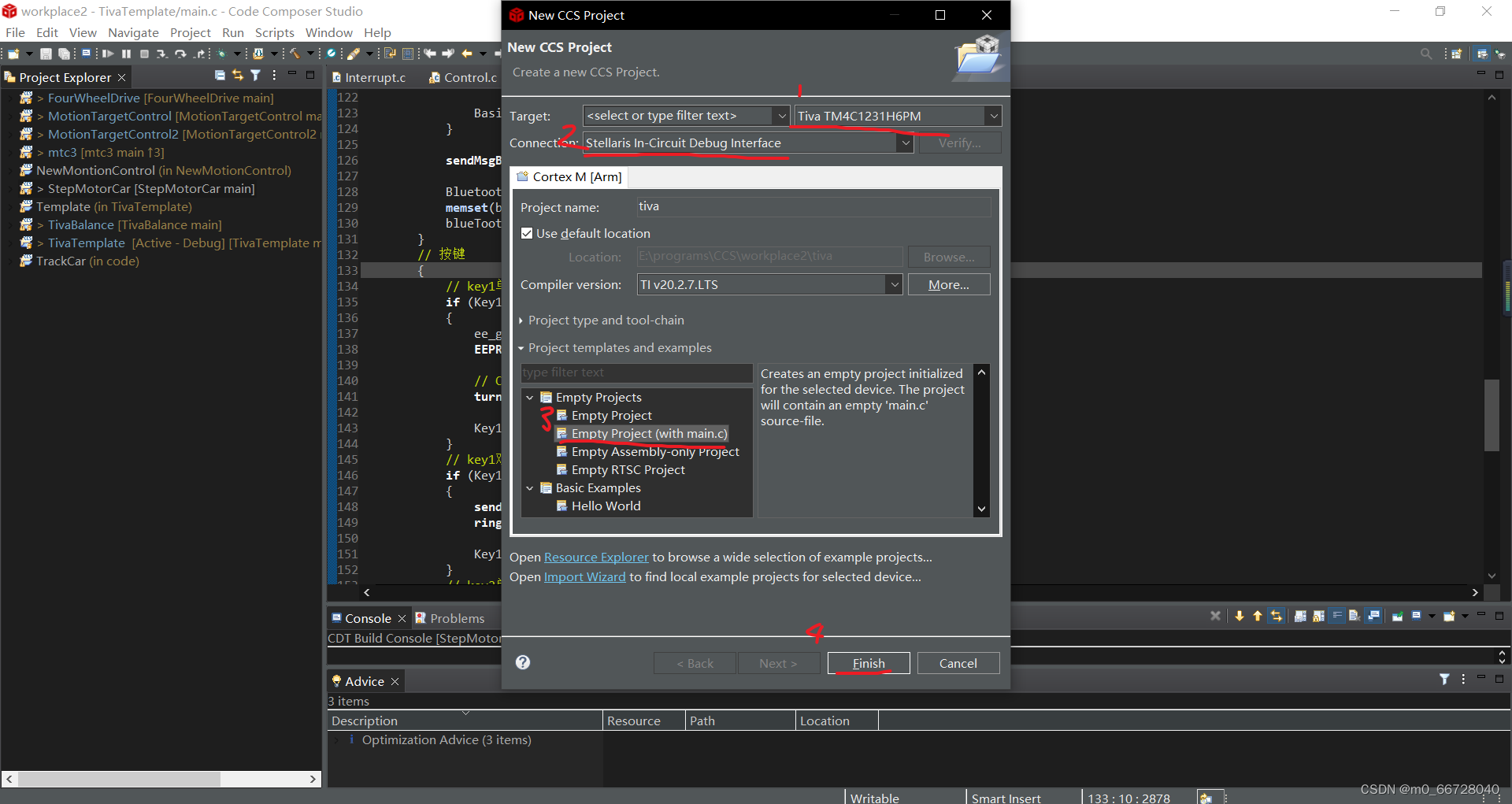Image resolution: width=1512 pixels, height=804 pixels.
Task: Click the Advice view filter icon
Action: (1444, 679)
